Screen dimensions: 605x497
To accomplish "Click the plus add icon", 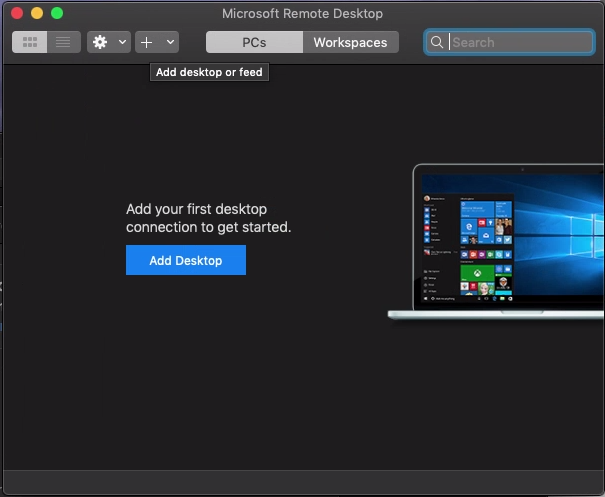I will 147,42.
